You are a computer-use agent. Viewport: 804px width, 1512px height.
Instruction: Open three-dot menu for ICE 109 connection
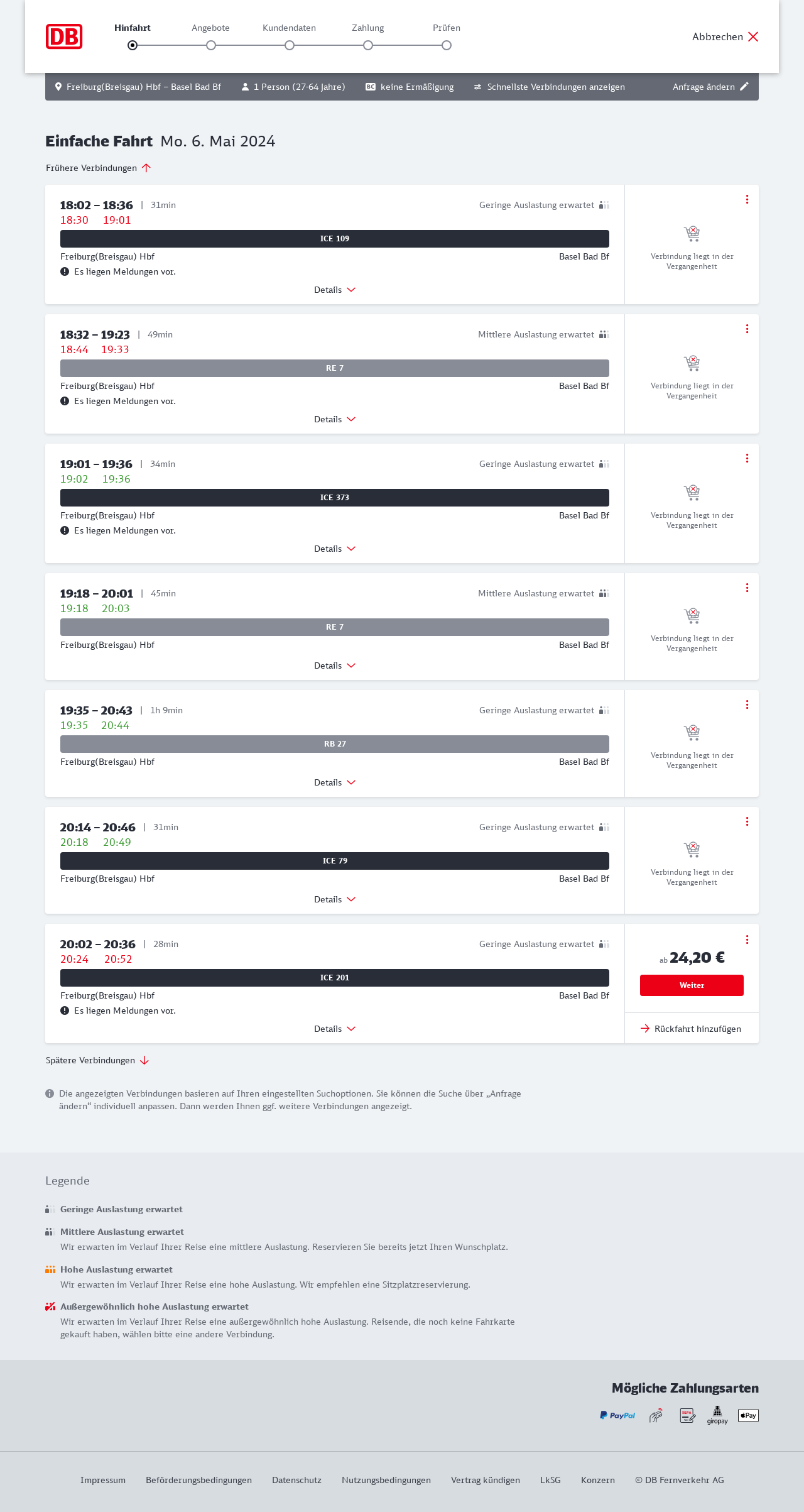click(x=747, y=199)
